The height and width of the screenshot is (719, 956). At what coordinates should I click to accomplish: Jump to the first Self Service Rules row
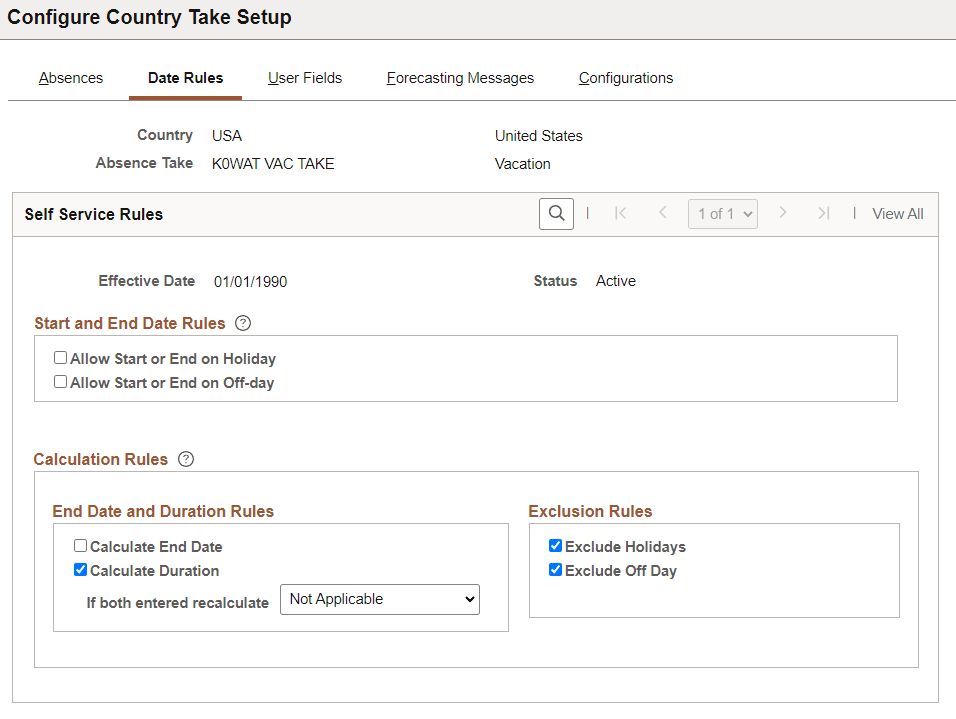point(620,213)
